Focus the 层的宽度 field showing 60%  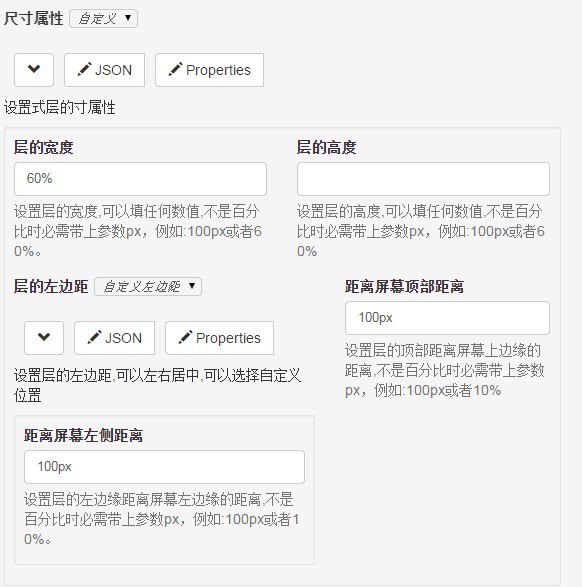click(x=140, y=179)
